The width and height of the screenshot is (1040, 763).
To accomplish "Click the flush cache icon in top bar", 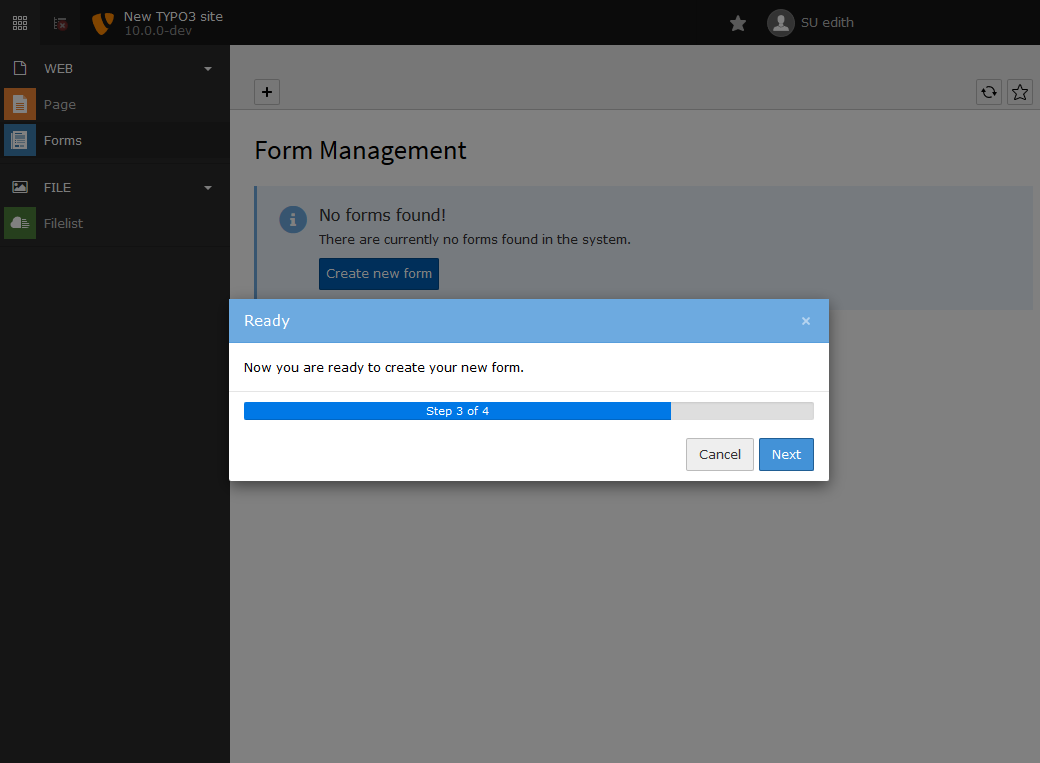I will point(59,22).
